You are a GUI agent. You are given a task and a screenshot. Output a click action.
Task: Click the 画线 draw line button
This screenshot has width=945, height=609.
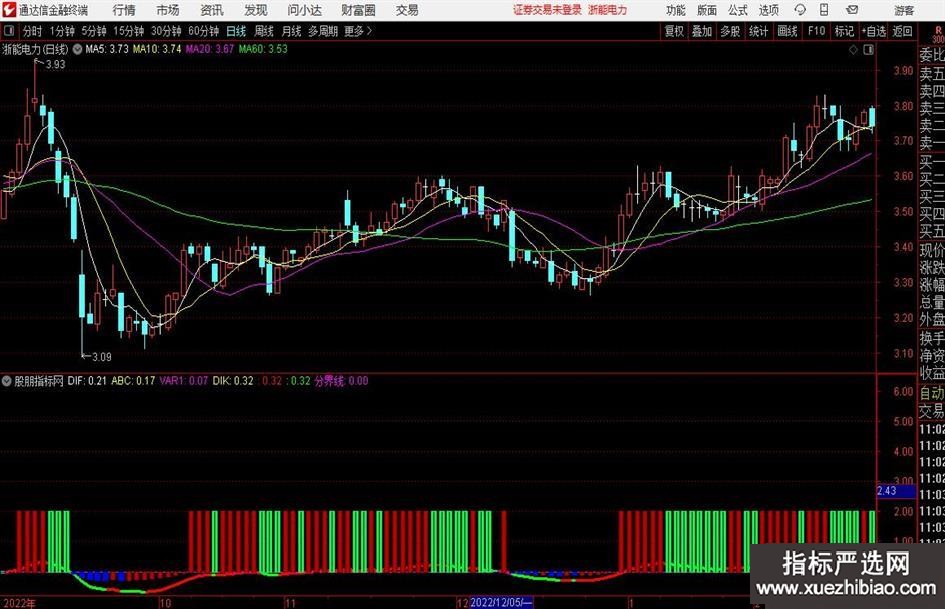click(788, 31)
